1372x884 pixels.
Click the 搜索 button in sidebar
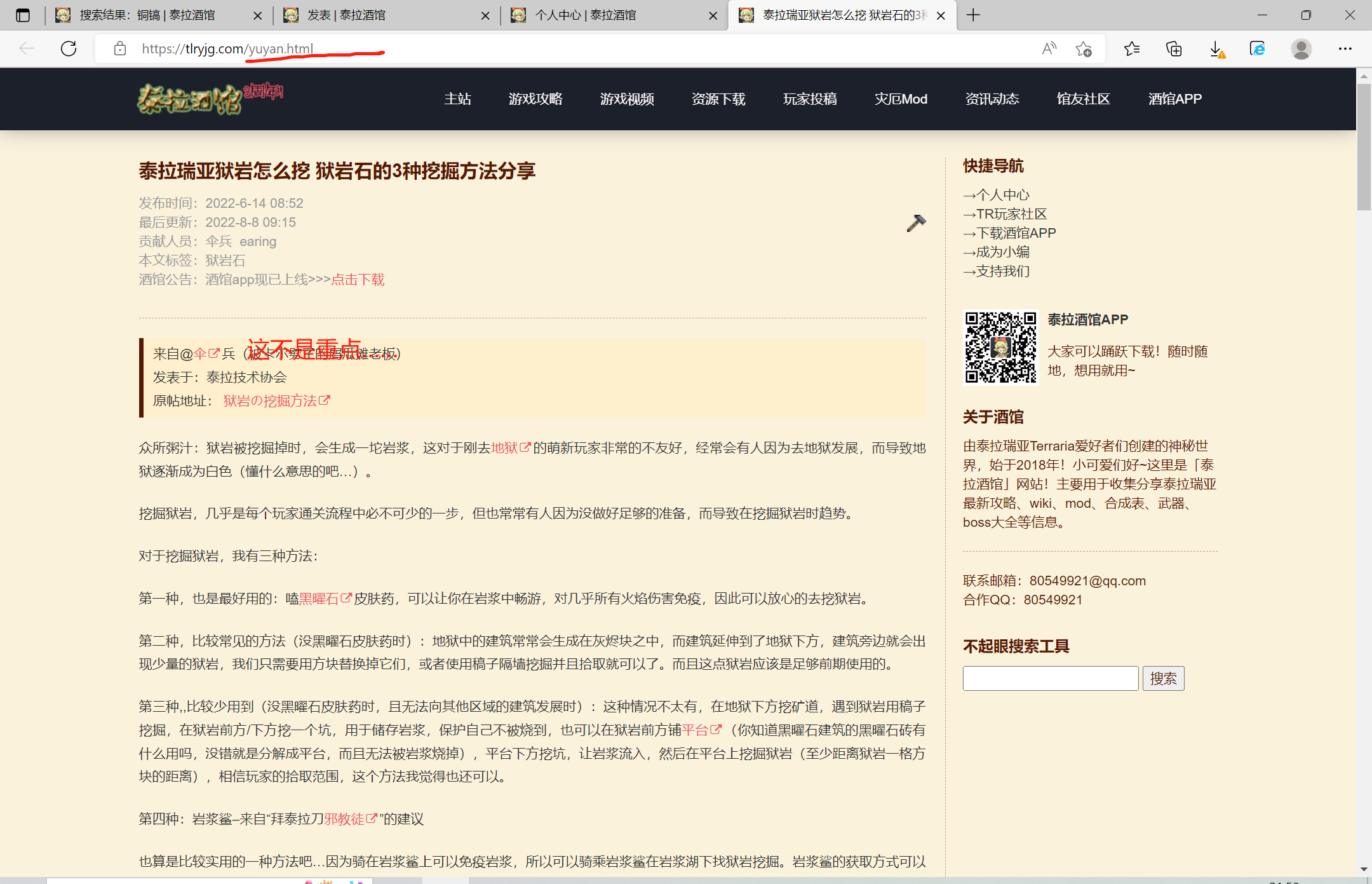[1163, 678]
